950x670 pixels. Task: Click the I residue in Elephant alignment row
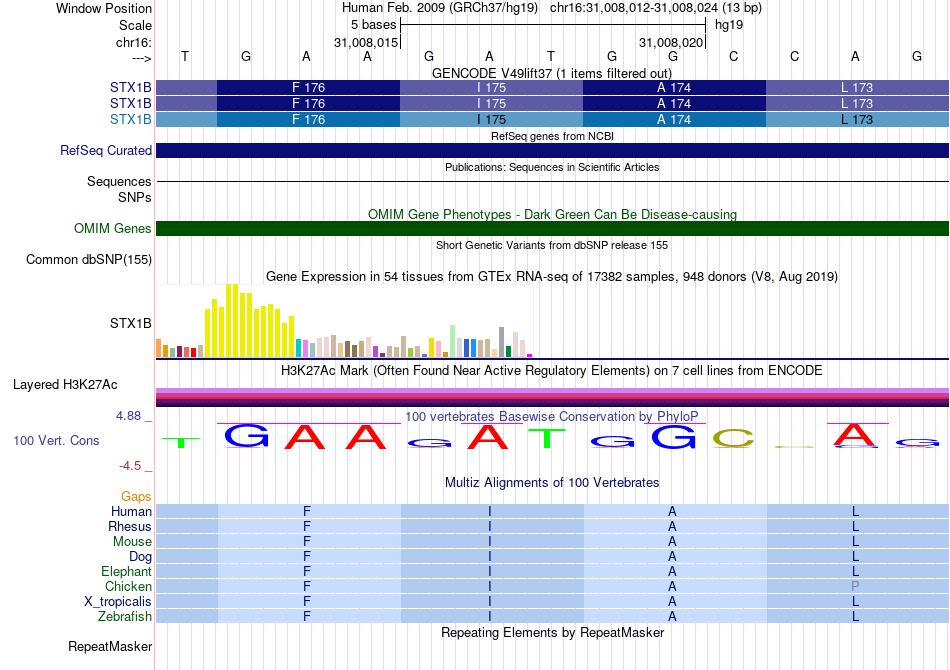(x=490, y=571)
